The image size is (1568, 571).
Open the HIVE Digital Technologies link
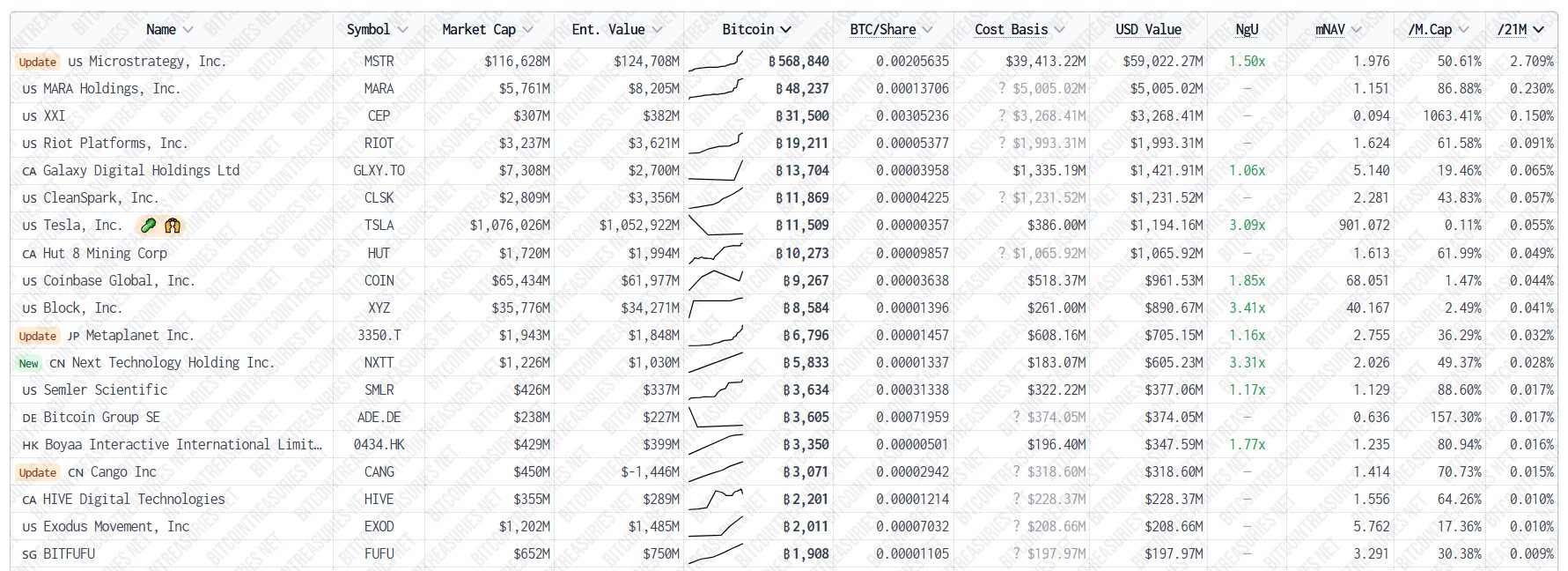[134, 499]
